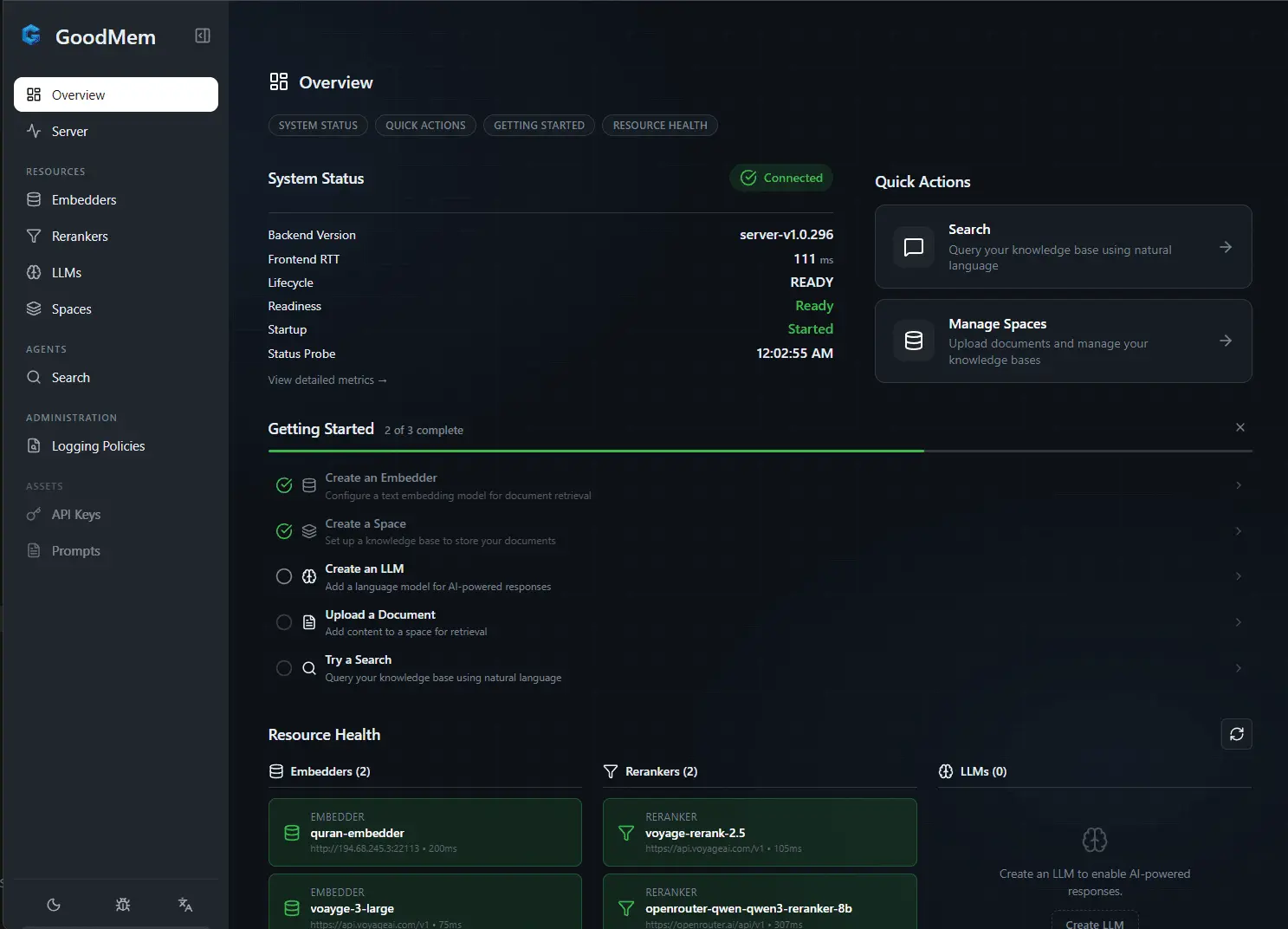This screenshot has width=1288, height=929.
Task: Expand the Create an Embedder row chevron
Action: pos(1239,485)
